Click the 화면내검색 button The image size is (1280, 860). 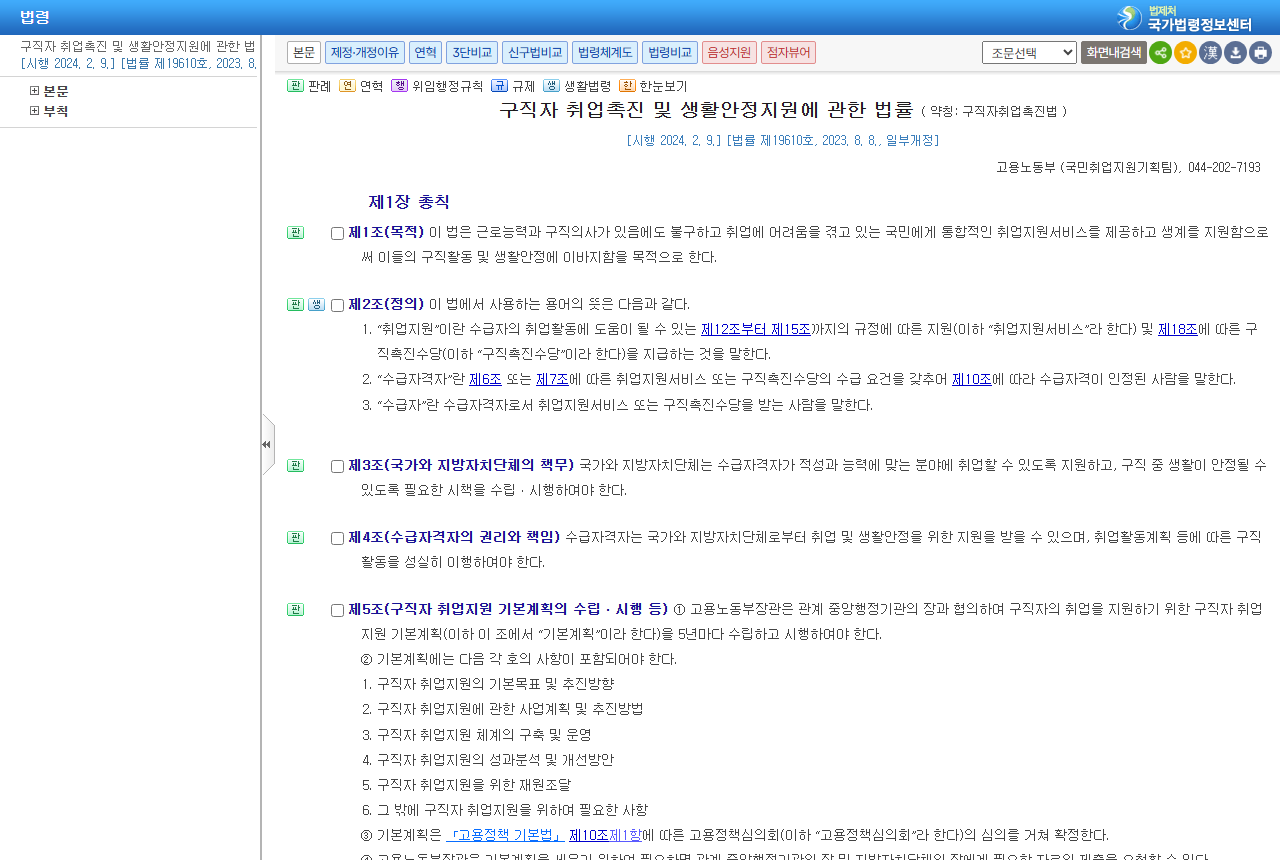coord(1113,52)
